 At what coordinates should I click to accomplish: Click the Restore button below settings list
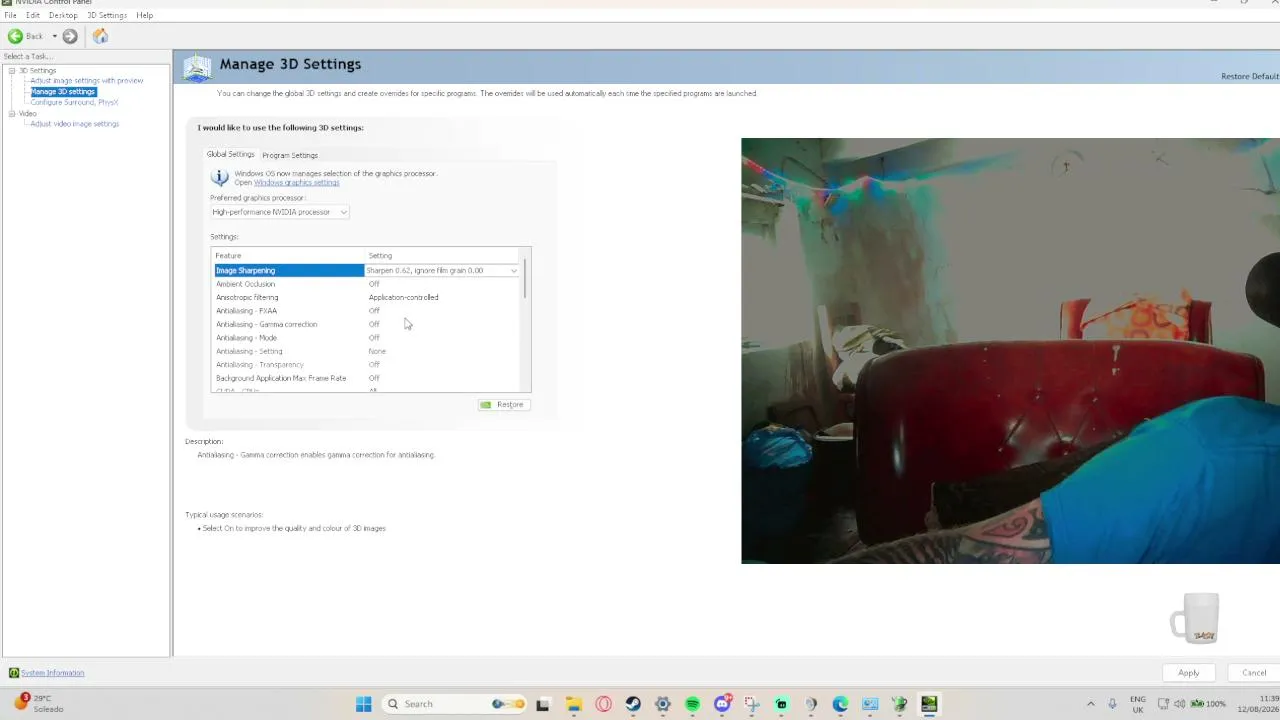[x=503, y=405]
